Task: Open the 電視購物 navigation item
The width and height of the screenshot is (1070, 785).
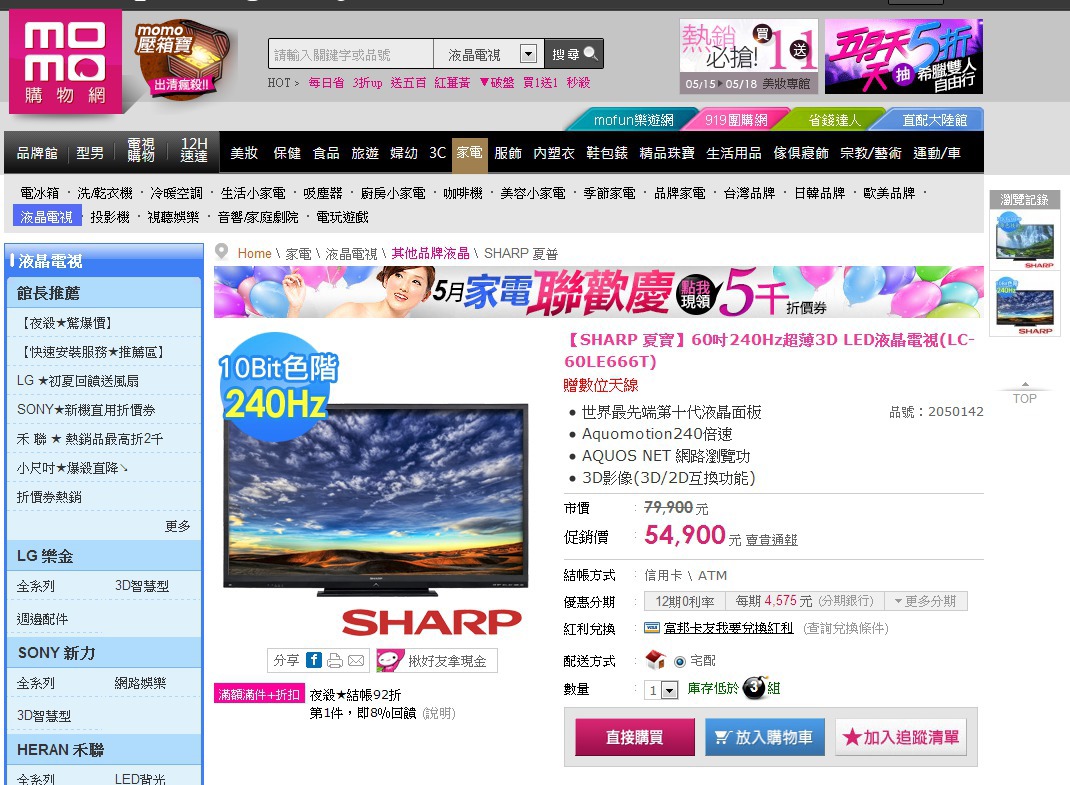Action: [141, 149]
